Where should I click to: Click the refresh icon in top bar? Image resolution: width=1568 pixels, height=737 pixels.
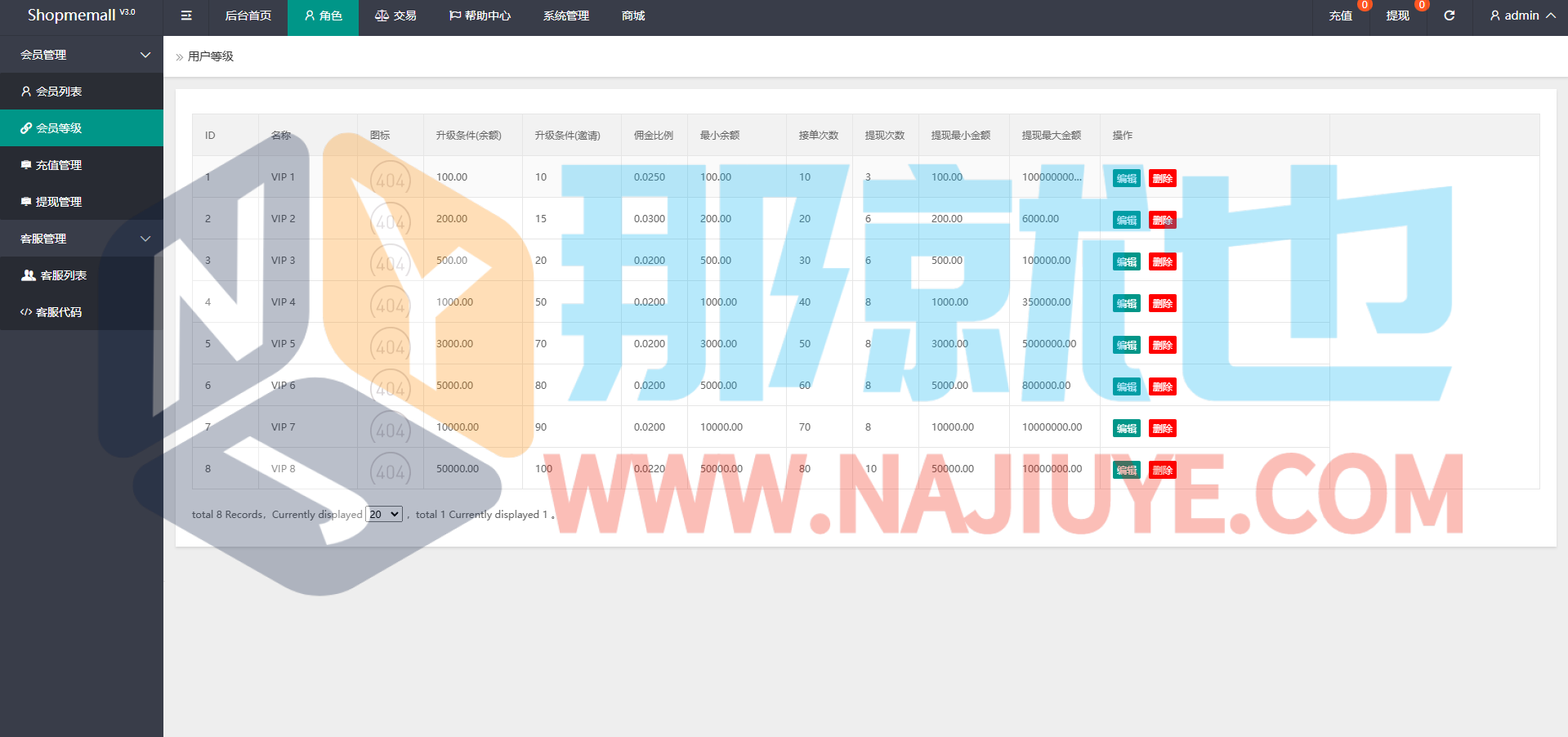[1449, 16]
